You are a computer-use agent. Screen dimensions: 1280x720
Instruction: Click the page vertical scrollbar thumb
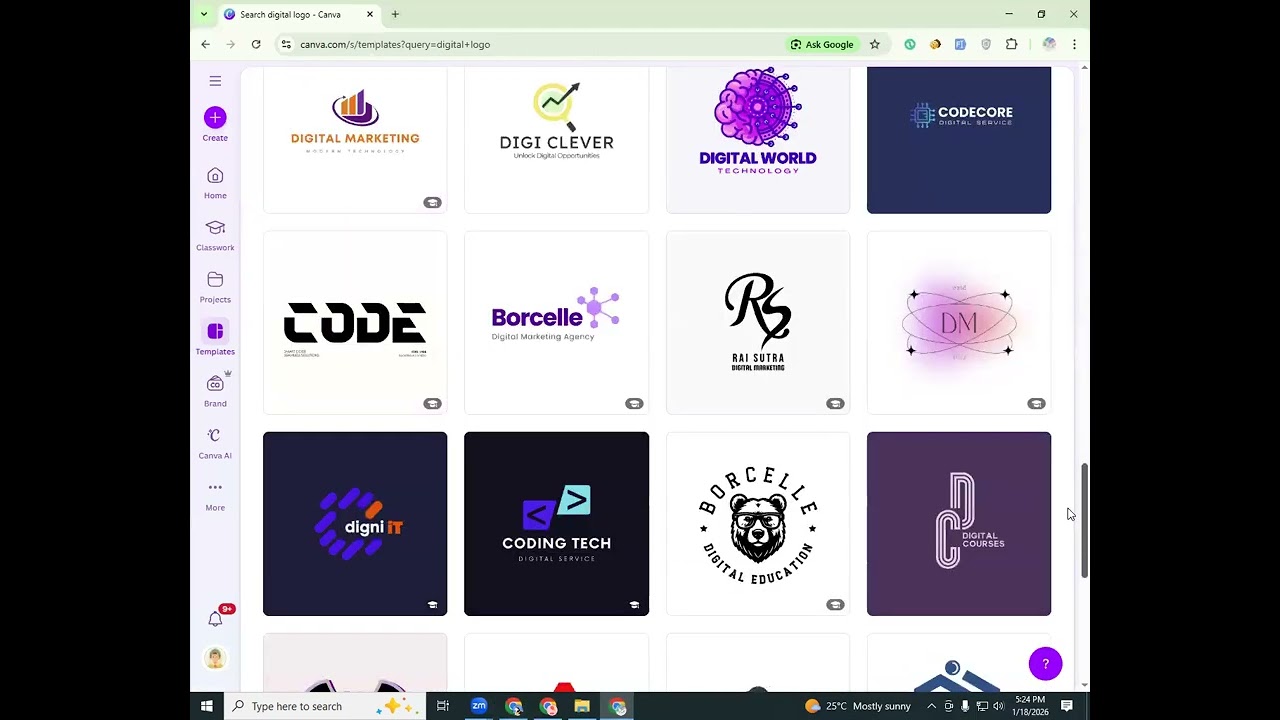click(x=1084, y=521)
